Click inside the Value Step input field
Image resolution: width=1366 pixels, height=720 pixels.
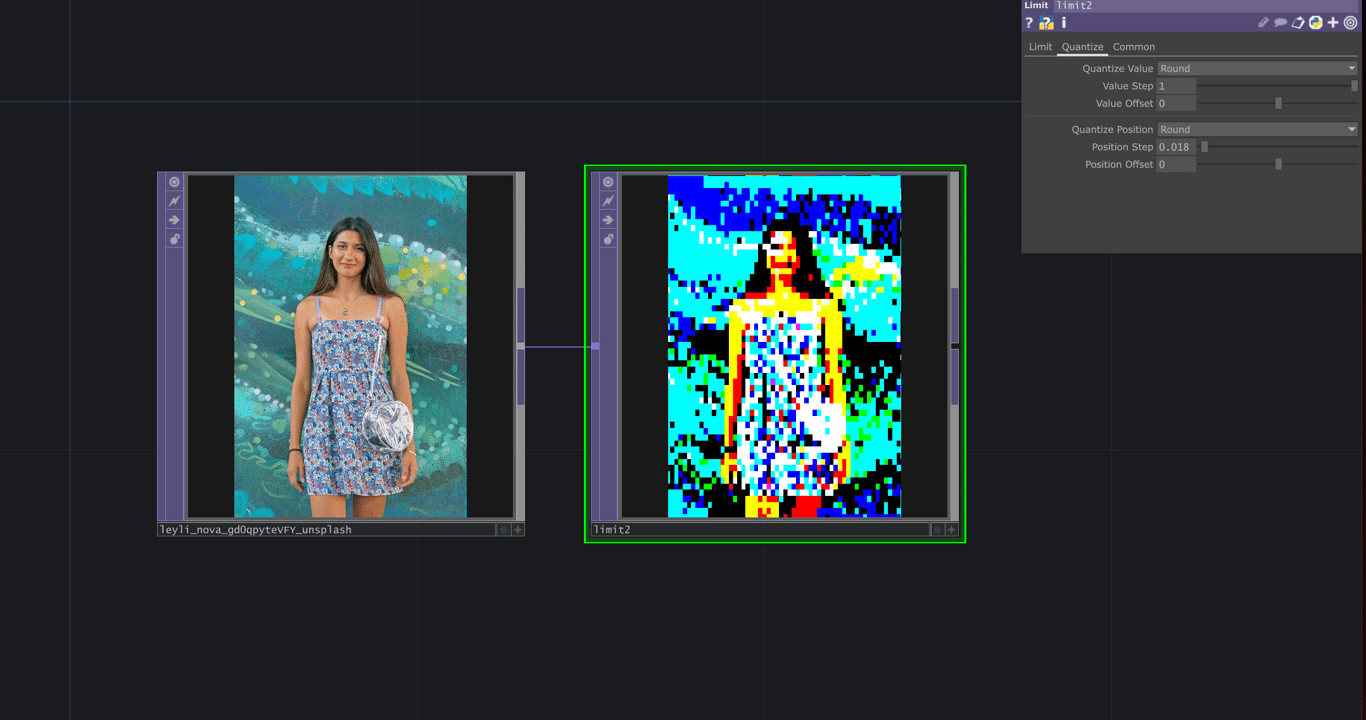(x=1175, y=85)
